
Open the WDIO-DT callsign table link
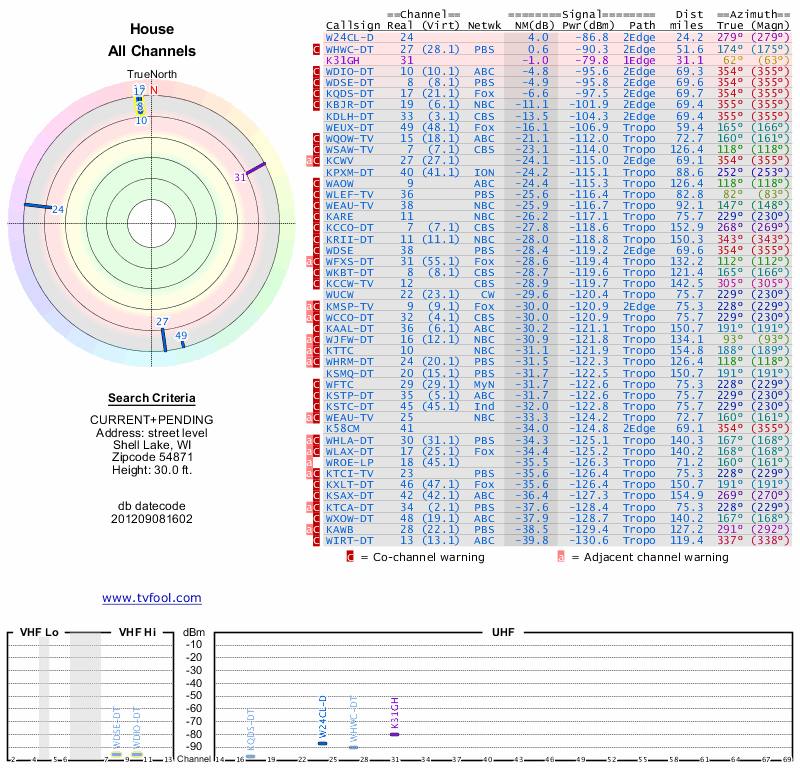coord(349,71)
